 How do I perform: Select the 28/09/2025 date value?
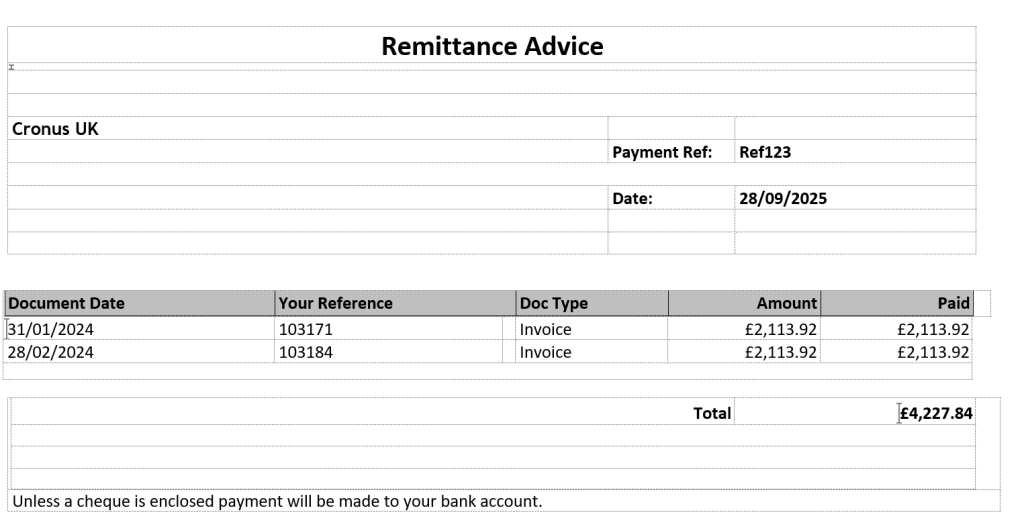[x=783, y=199]
